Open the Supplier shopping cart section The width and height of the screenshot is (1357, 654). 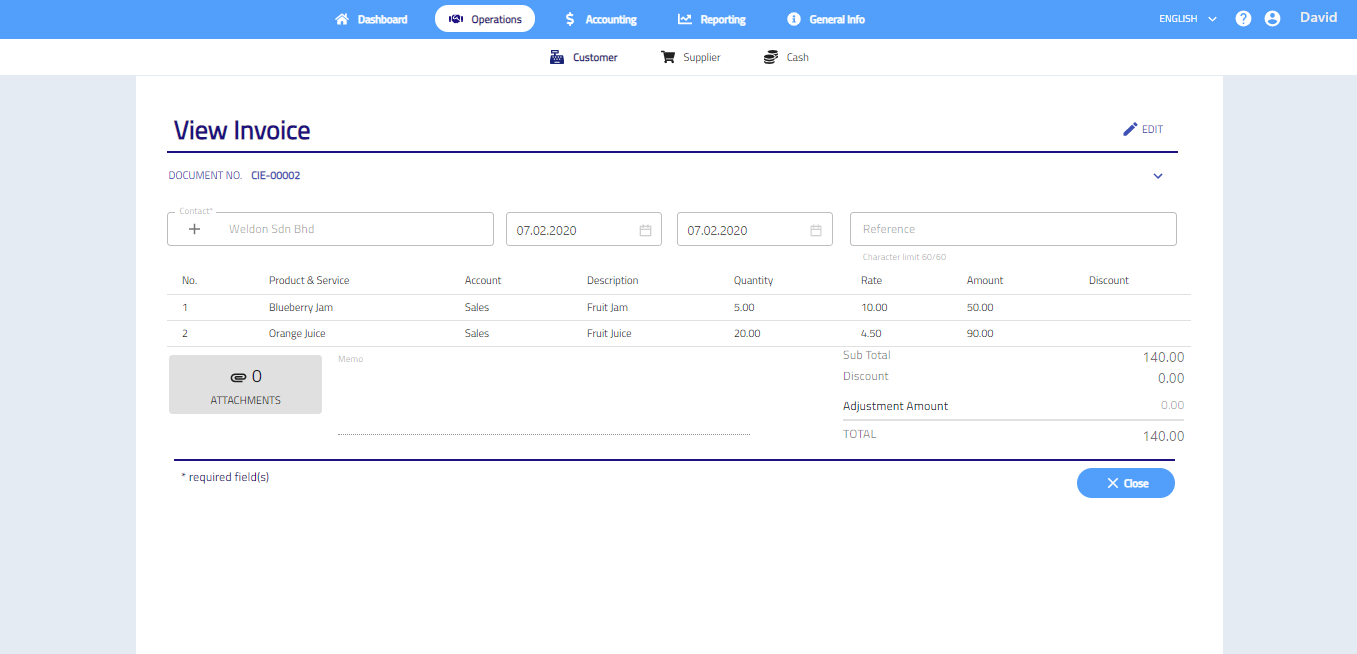coord(690,57)
